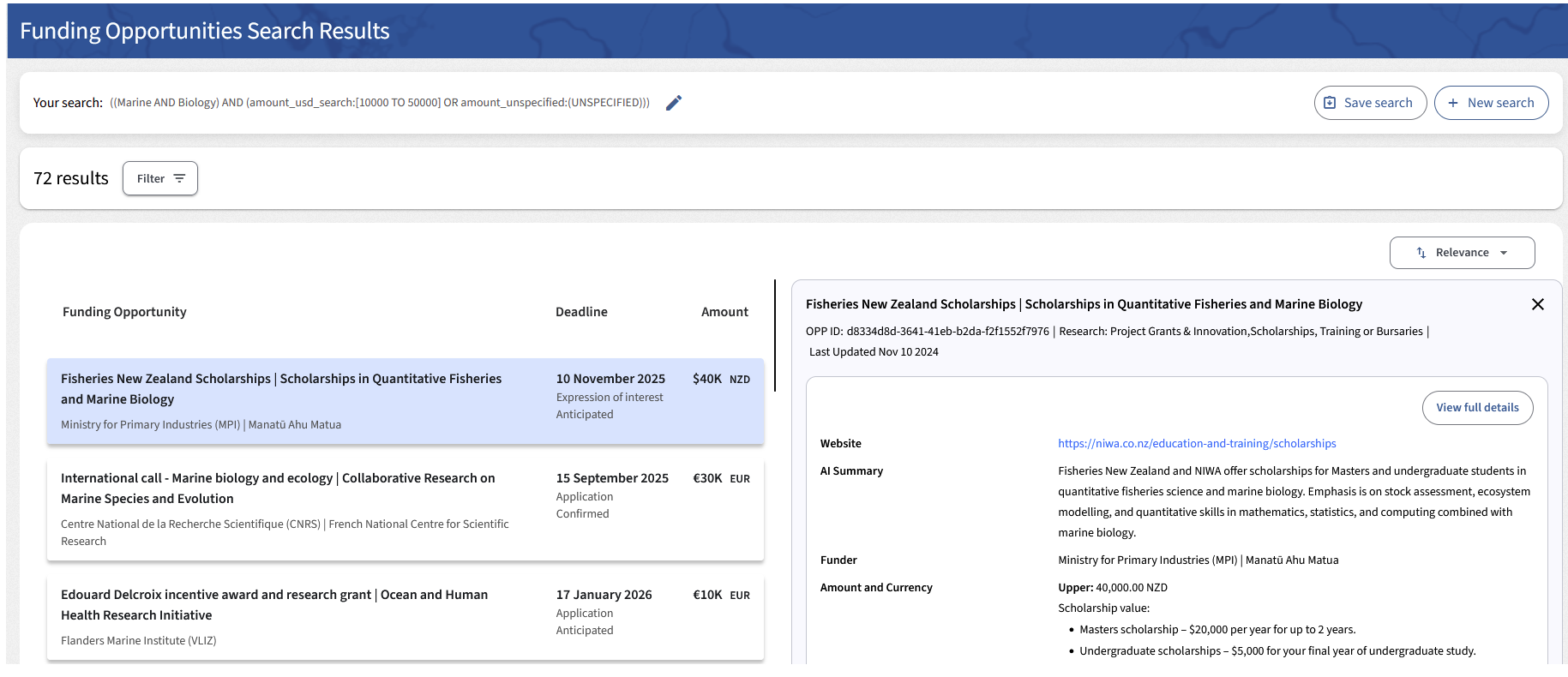Select International call Marine biology and ecology result
The width and height of the screenshot is (1568, 677).
[406, 509]
